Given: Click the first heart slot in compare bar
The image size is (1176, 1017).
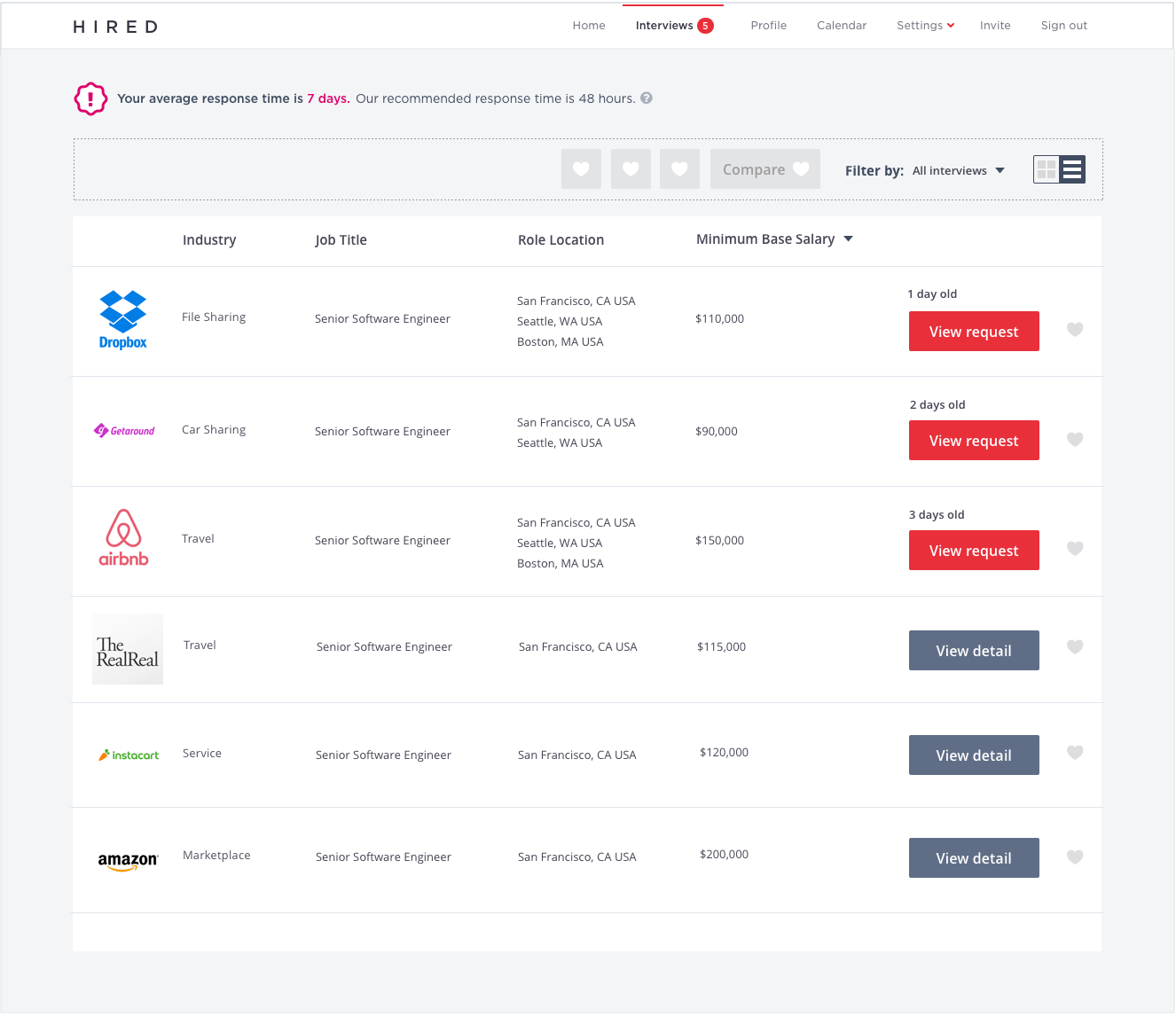Looking at the screenshot, I should [x=581, y=168].
